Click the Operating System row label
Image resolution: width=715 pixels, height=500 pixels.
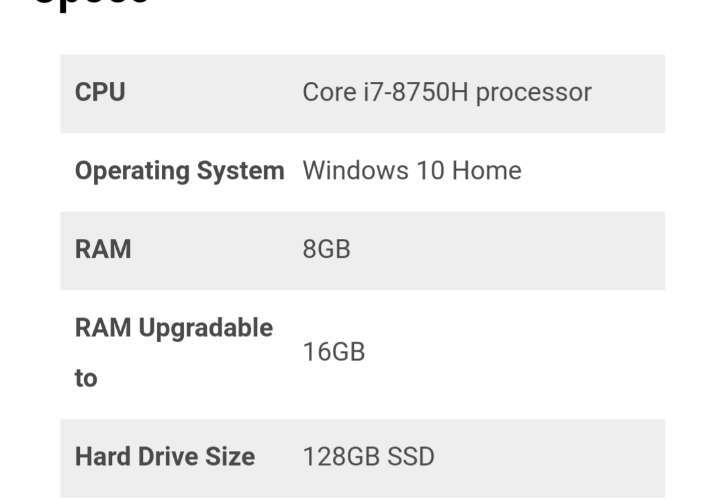point(179,171)
